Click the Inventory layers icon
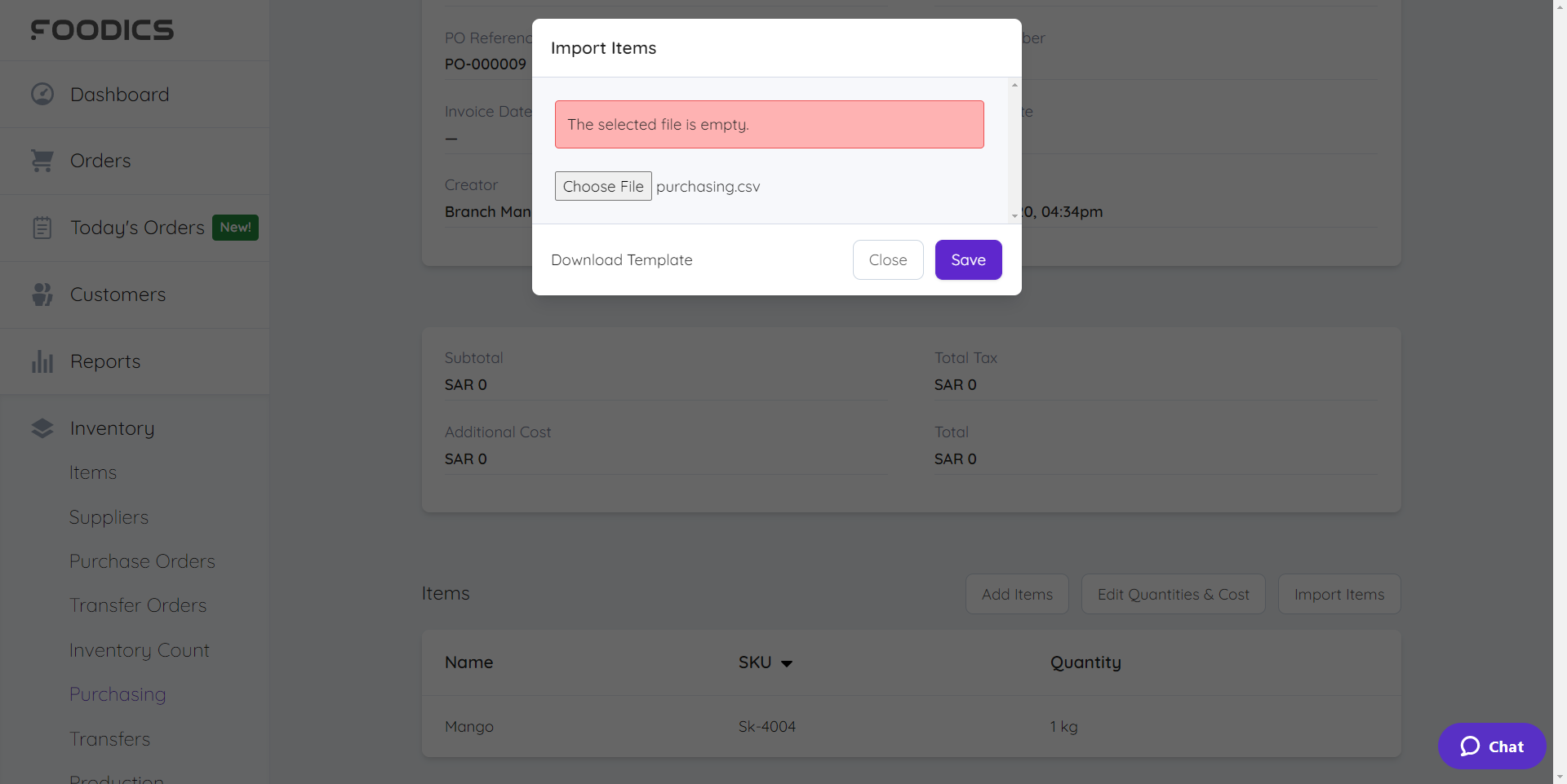Screen dimensions: 1567x784 (x=42, y=428)
